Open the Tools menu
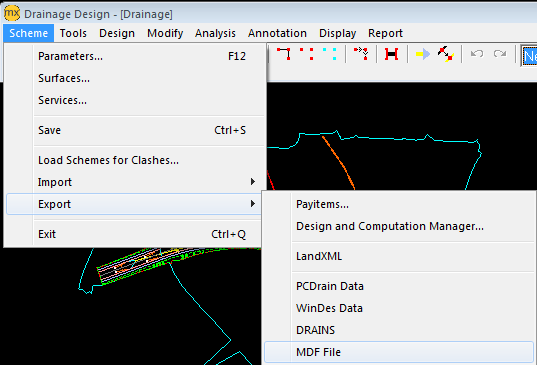 73,33
